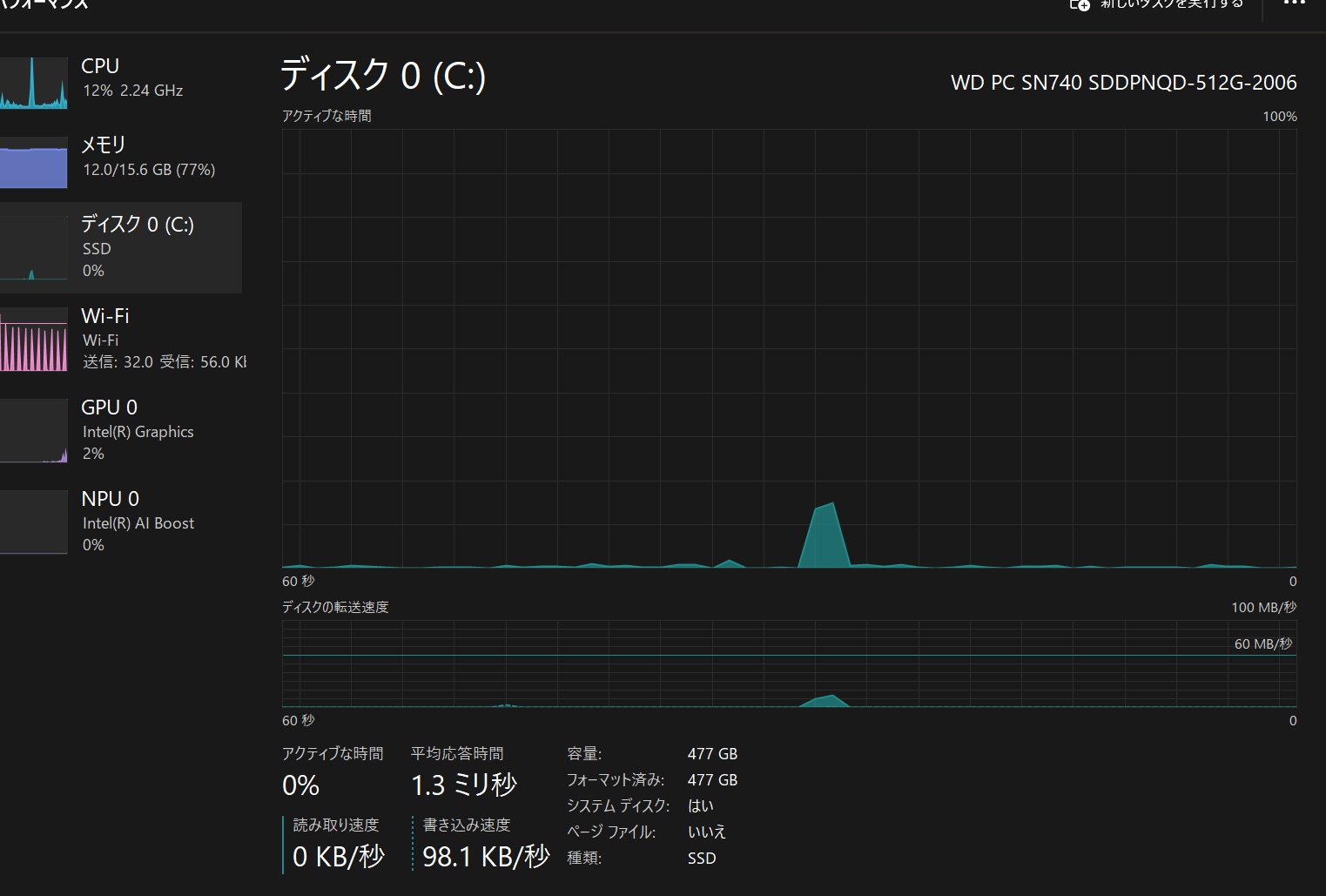Image resolution: width=1326 pixels, height=896 pixels.
Task: Click the 477 GB value beside 容量
Action: click(712, 754)
